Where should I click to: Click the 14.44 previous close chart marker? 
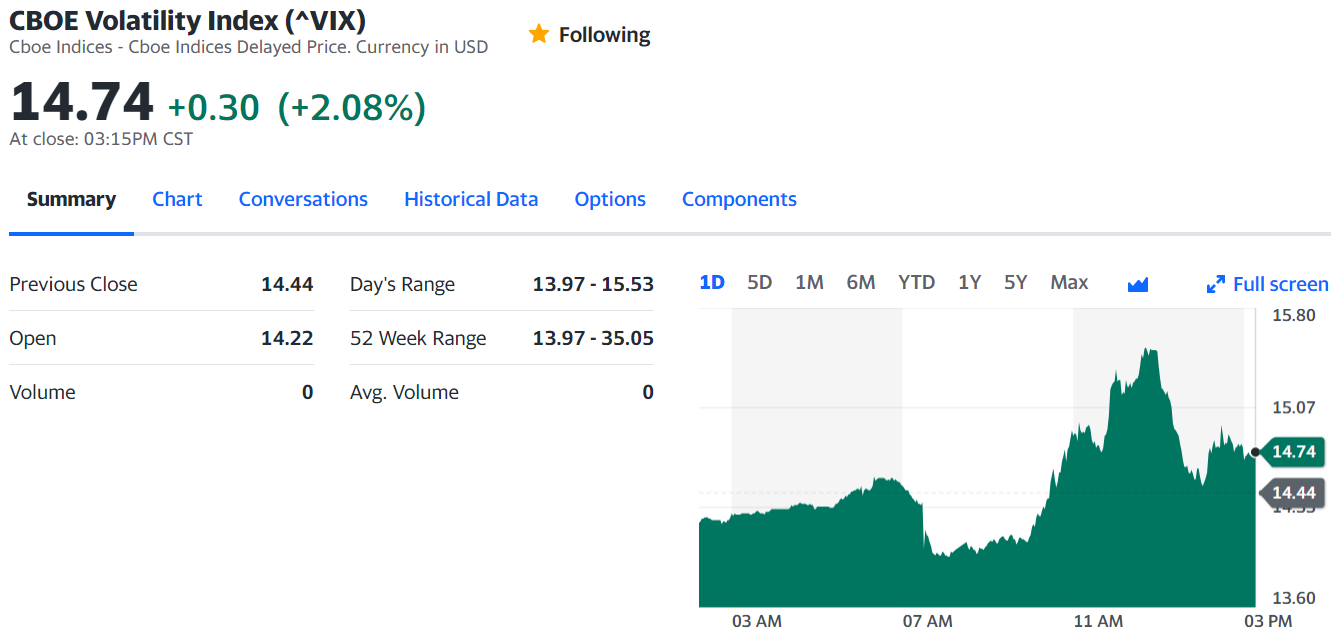[x=1294, y=493]
